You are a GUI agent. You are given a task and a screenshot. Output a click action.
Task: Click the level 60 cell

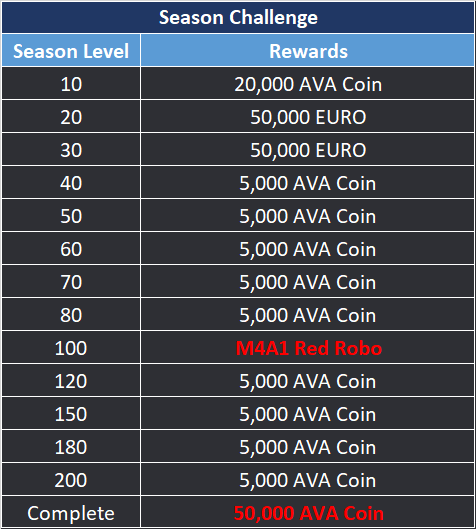tap(71, 248)
